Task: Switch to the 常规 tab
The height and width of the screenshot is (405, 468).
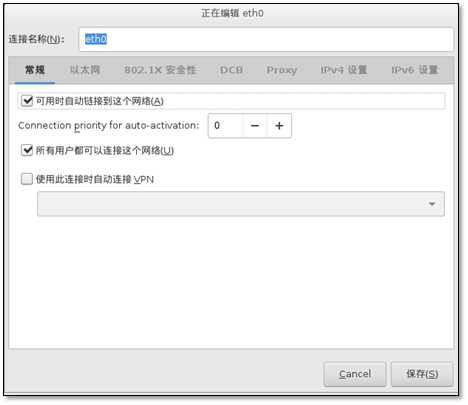Action: (35, 70)
